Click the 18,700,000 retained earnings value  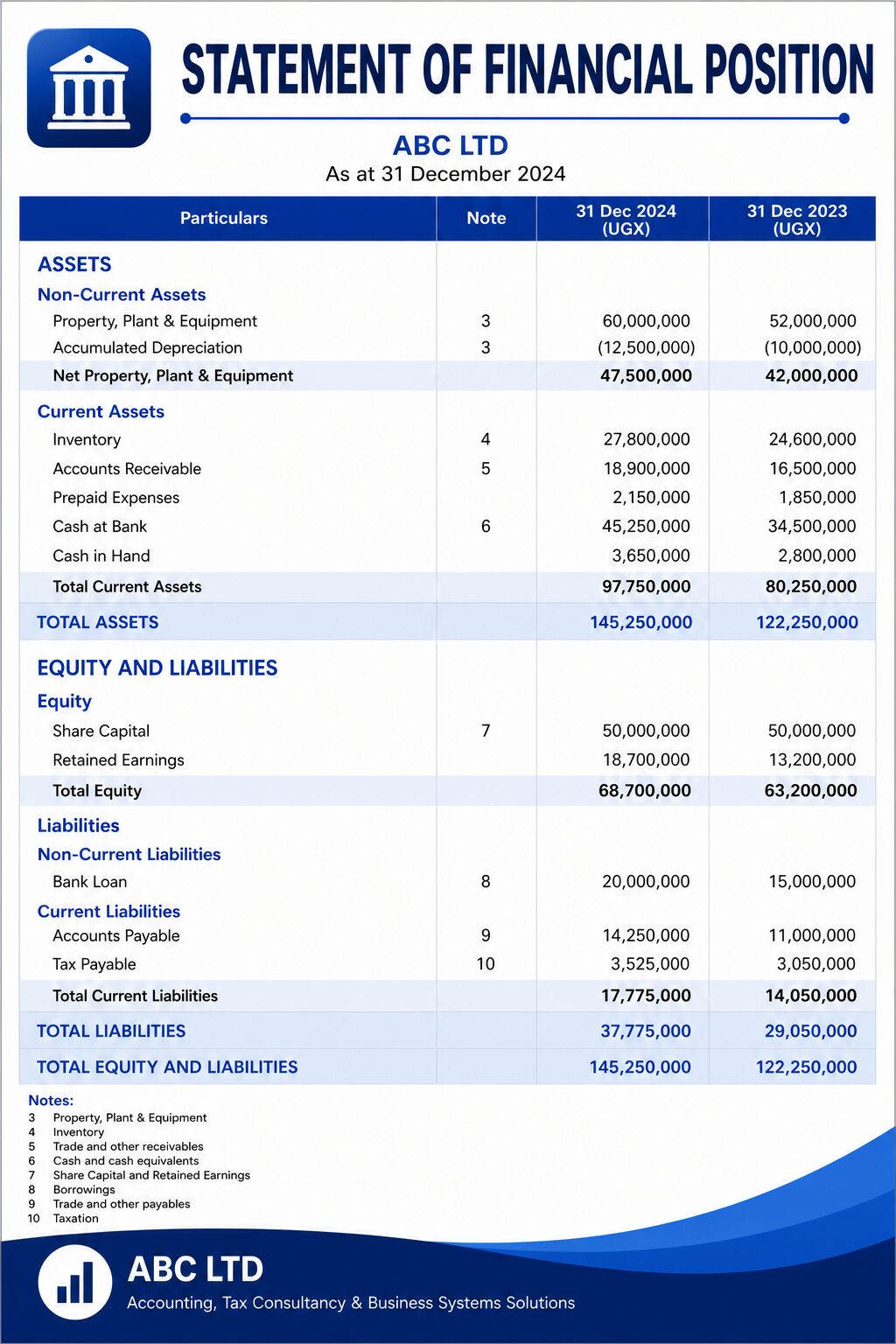coord(646,760)
